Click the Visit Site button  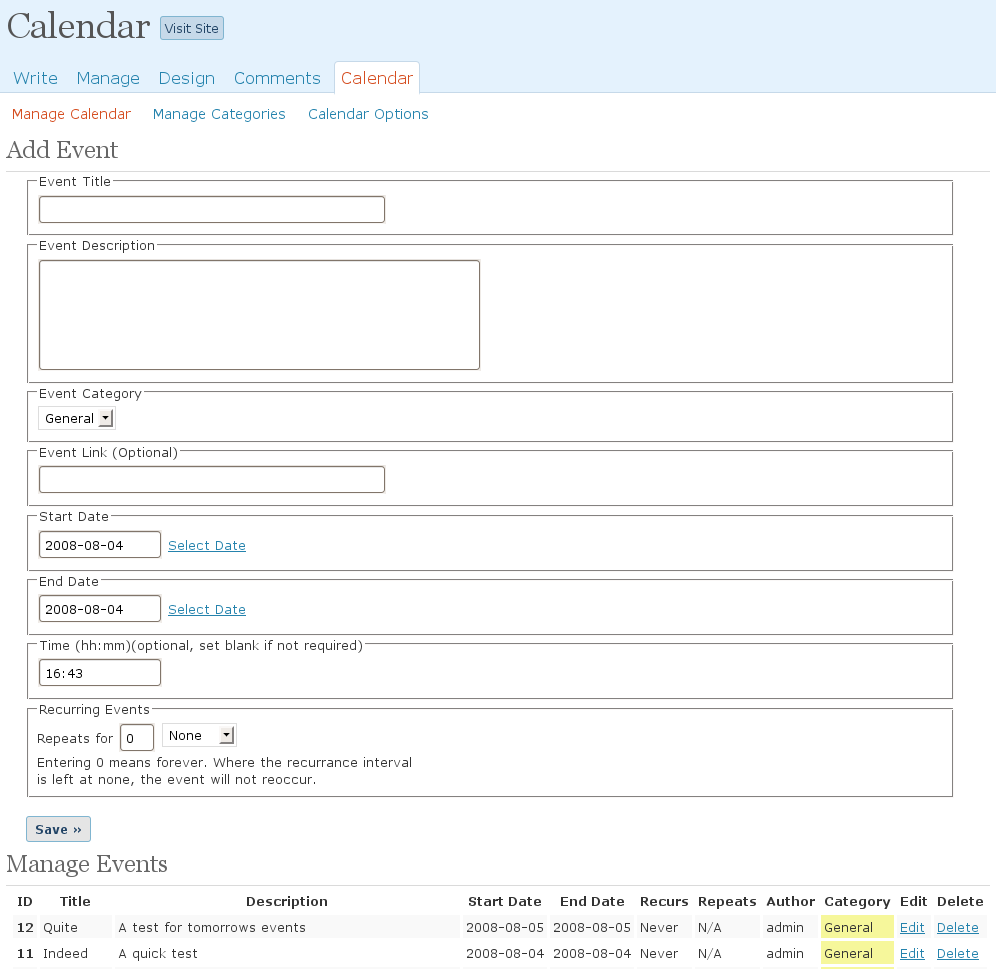pos(191,28)
